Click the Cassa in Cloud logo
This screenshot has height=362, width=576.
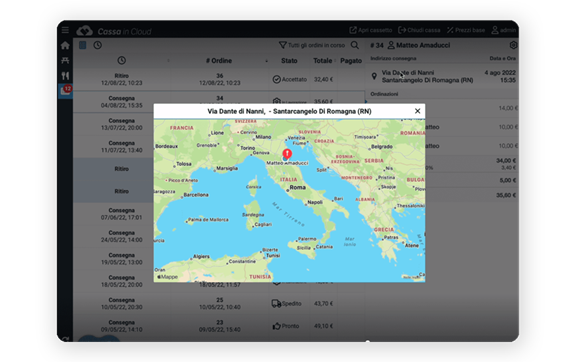pos(114,31)
